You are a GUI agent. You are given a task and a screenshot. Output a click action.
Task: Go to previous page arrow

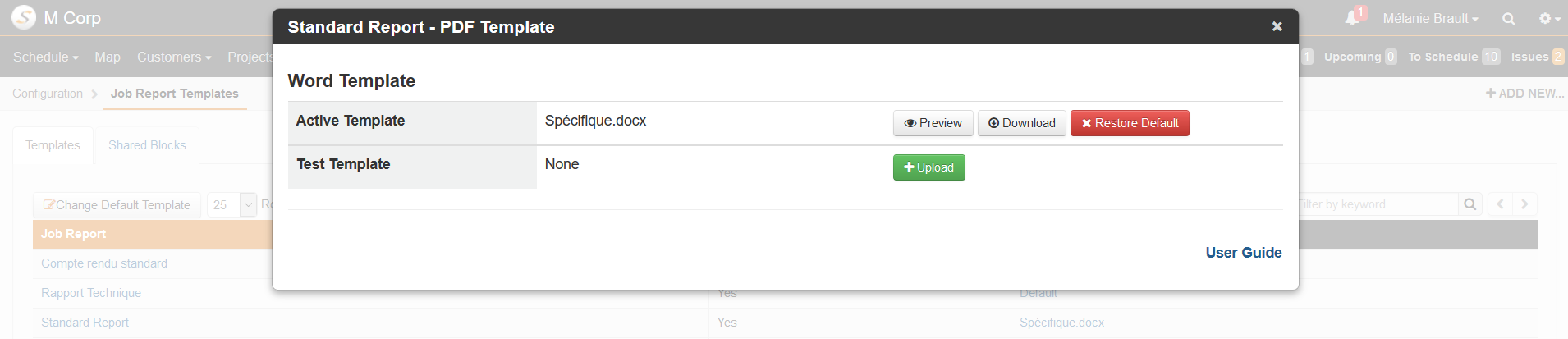point(1500,204)
